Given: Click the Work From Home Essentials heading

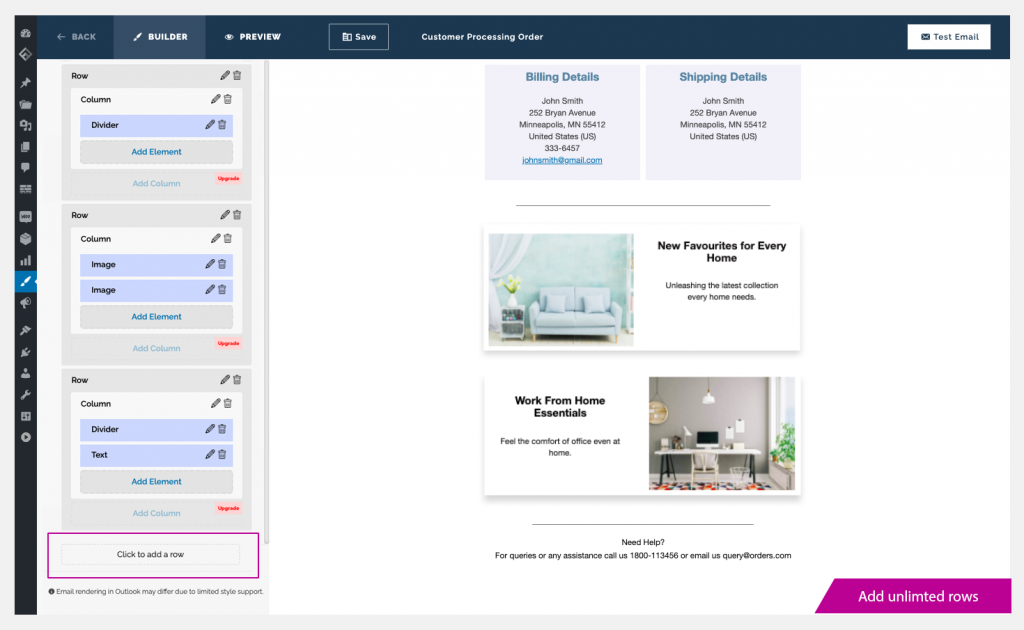Looking at the screenshot, I should point(560,407).
